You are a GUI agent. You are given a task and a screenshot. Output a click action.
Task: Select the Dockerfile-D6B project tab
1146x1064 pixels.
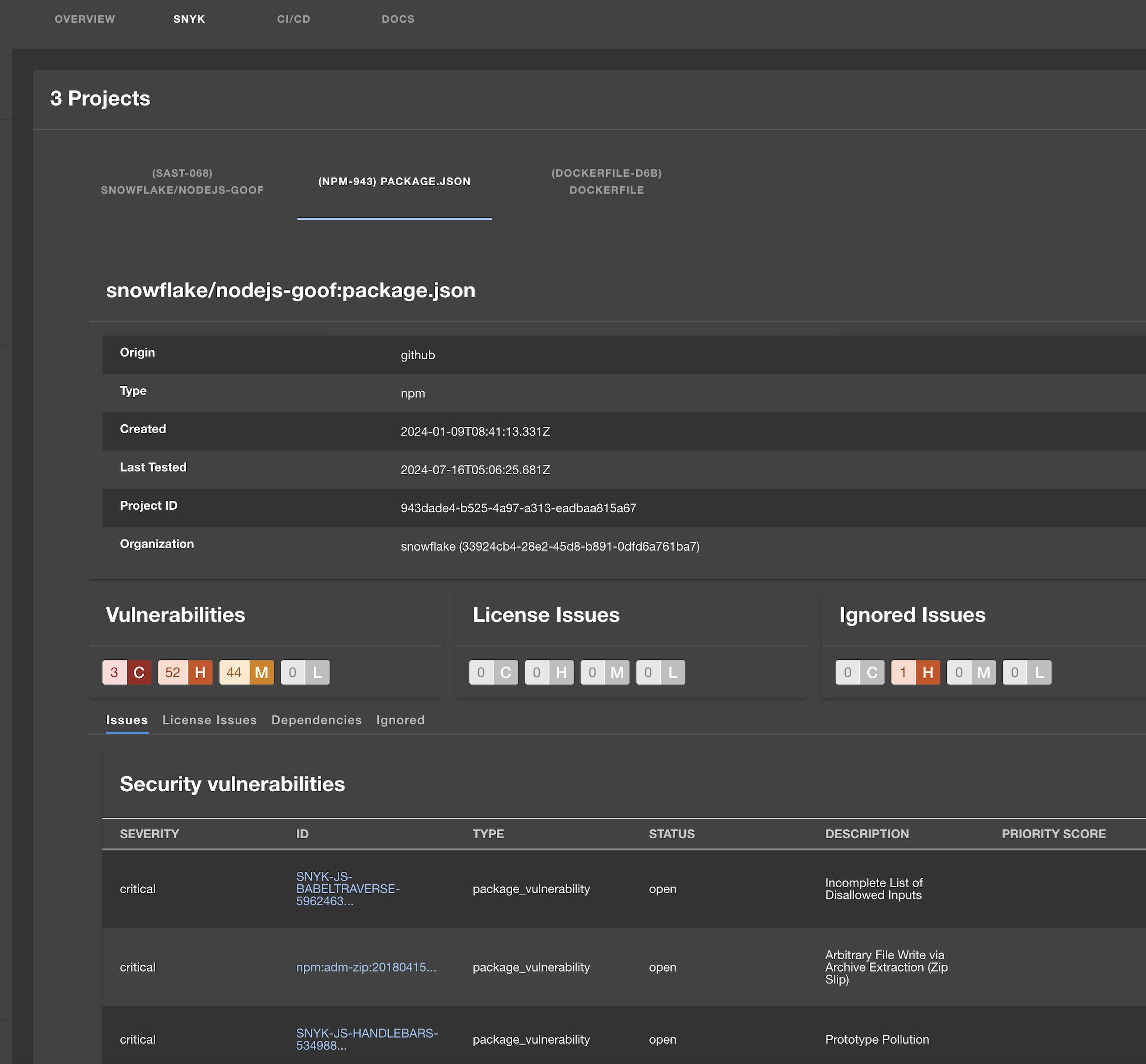point(606,181)
